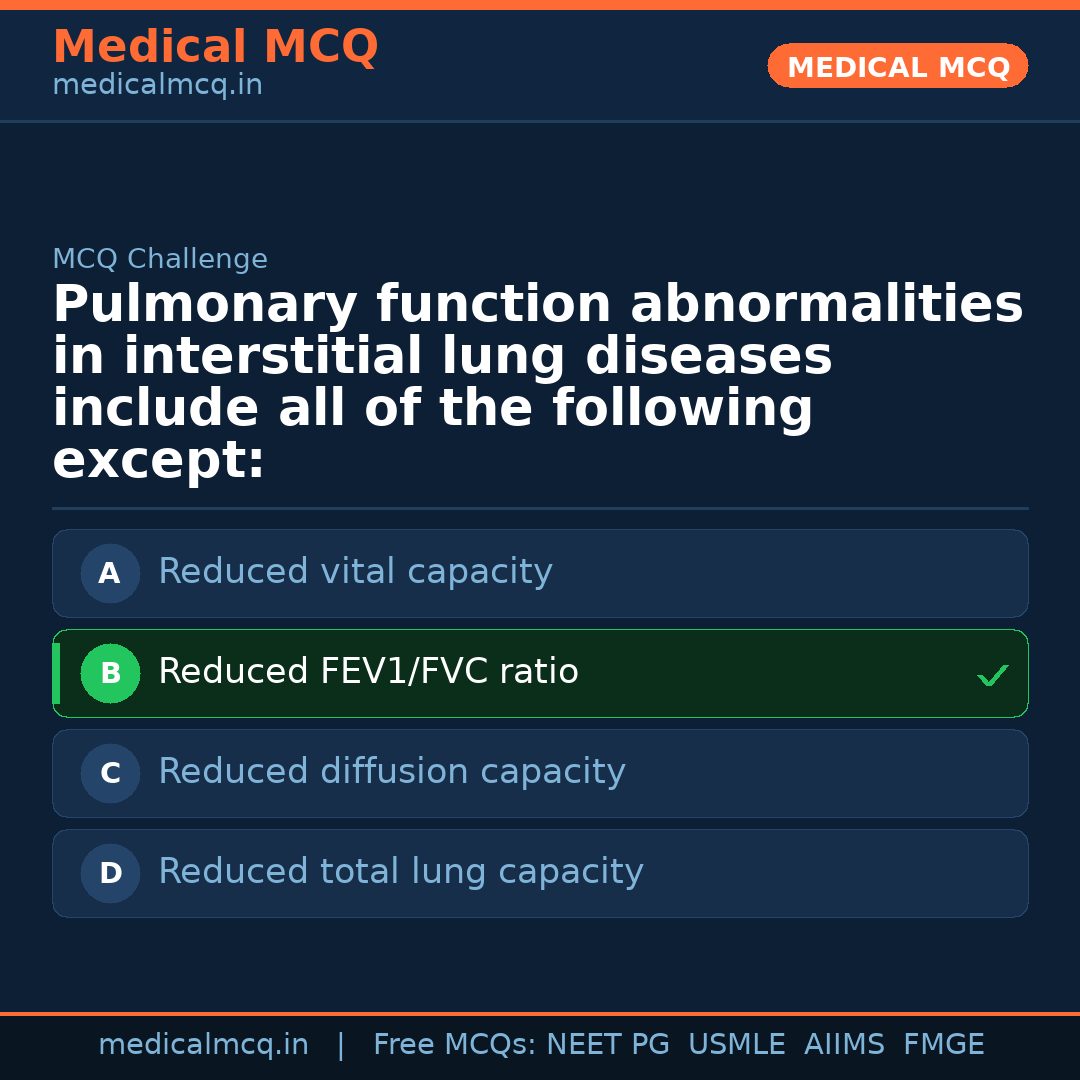Choose Reduced total lung capacity option
The width and height of the screenshot is (1080, 1080).
[x=400, y=872]
